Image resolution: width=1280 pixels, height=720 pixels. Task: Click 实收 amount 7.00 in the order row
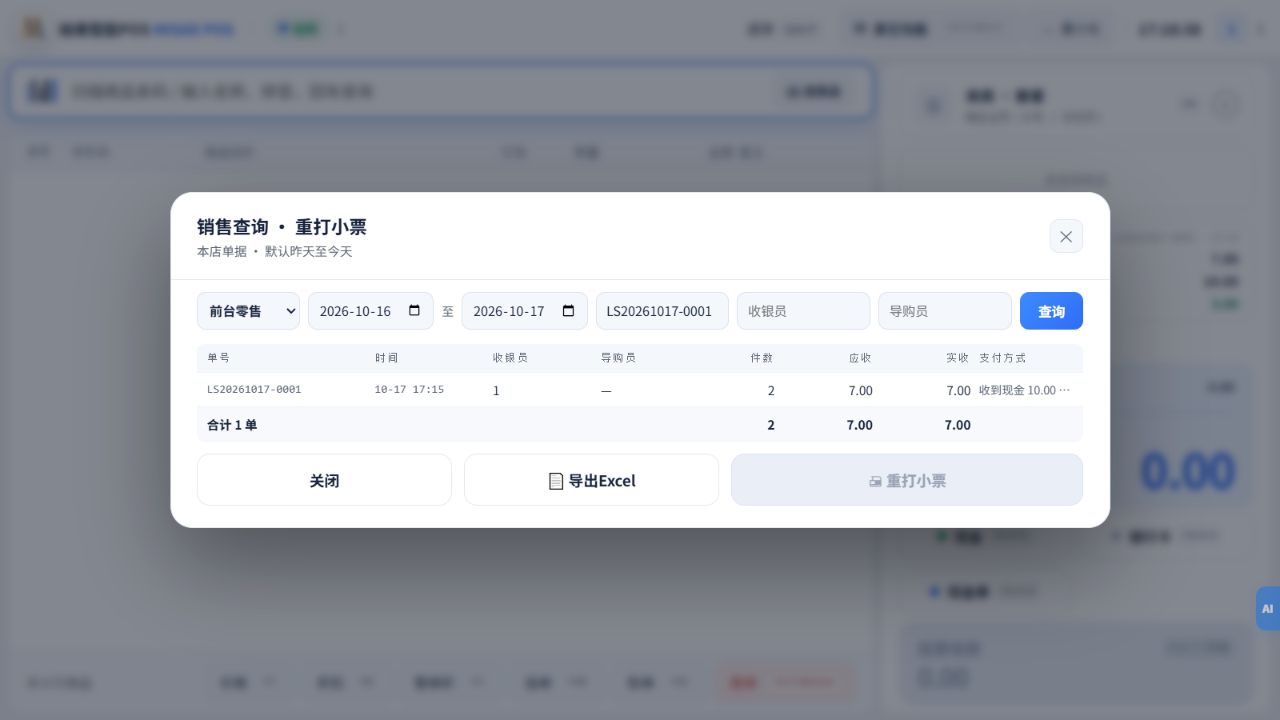[x=958, y=391]
